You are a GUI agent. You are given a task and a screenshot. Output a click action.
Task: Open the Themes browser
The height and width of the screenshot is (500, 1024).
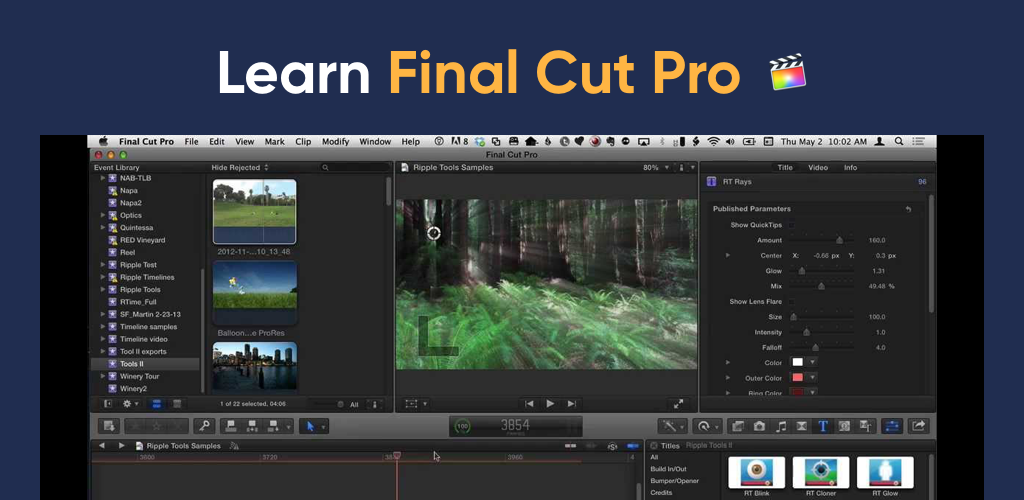865,426
